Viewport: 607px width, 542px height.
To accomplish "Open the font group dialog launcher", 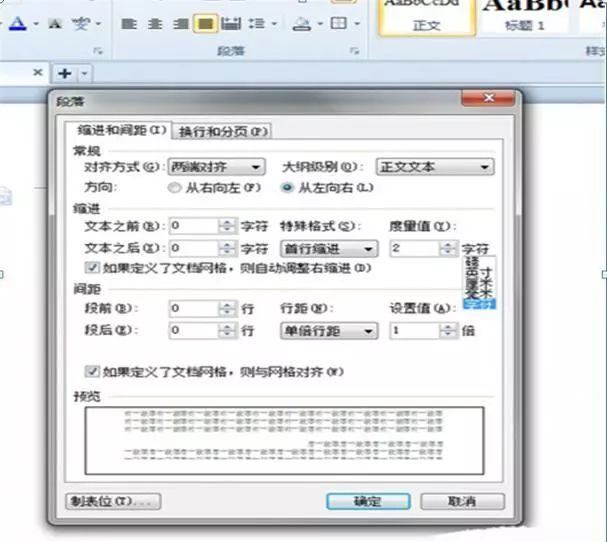I will click(x=99, y=51).
